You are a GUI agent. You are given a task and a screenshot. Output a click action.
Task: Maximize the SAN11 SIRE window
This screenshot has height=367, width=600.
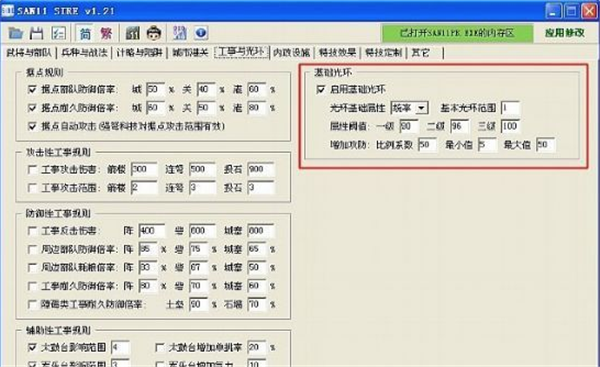point(571,11)
